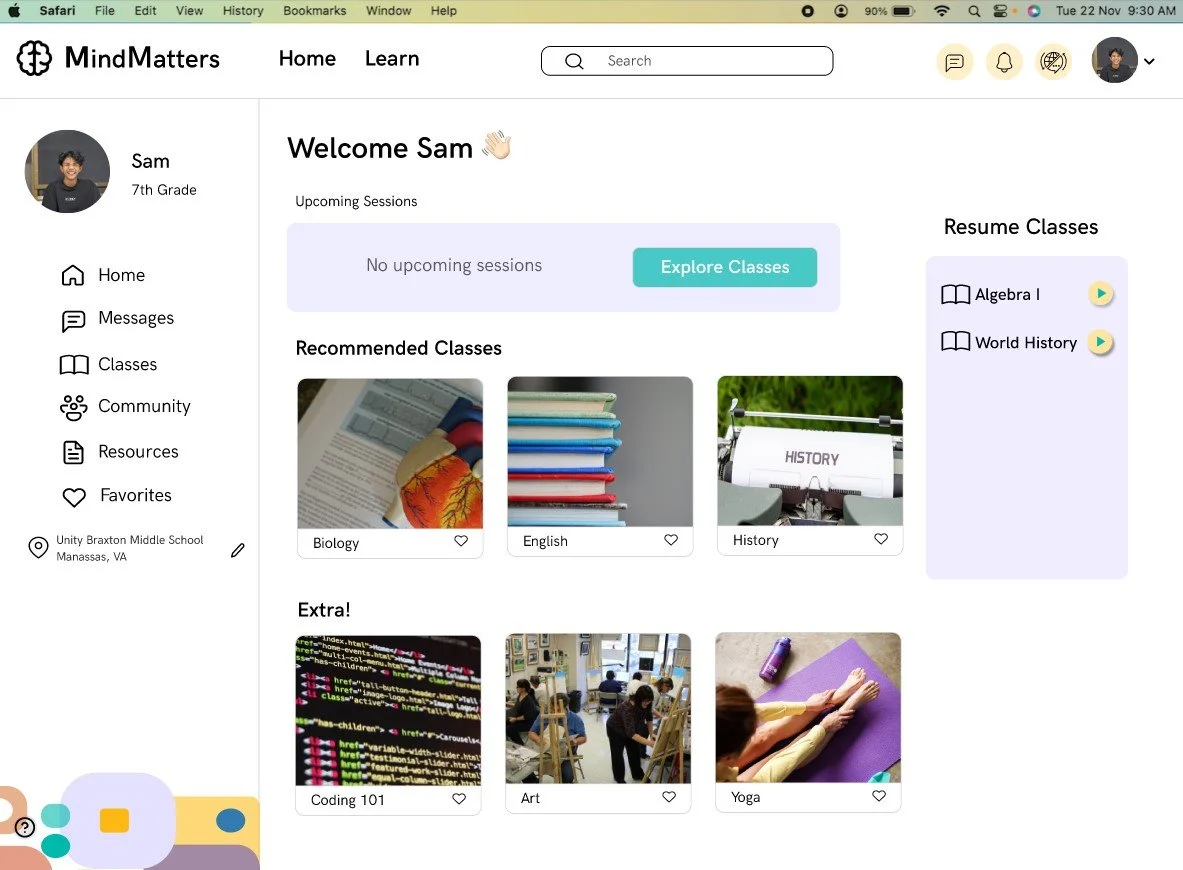
Task: Expand the profile avatar dropdown chevron
Action: tap(1149, 62)
